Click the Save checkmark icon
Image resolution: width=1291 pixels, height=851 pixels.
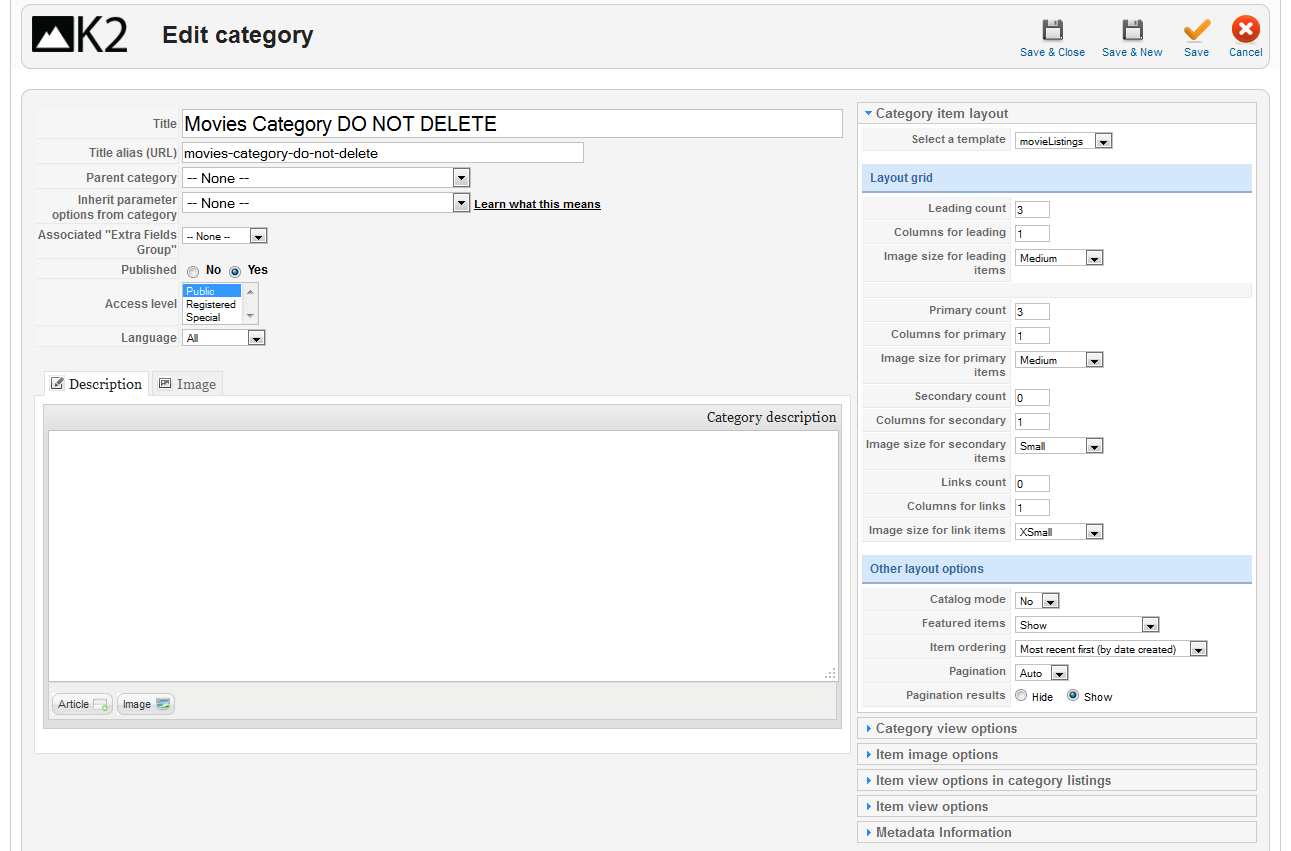1196,30
